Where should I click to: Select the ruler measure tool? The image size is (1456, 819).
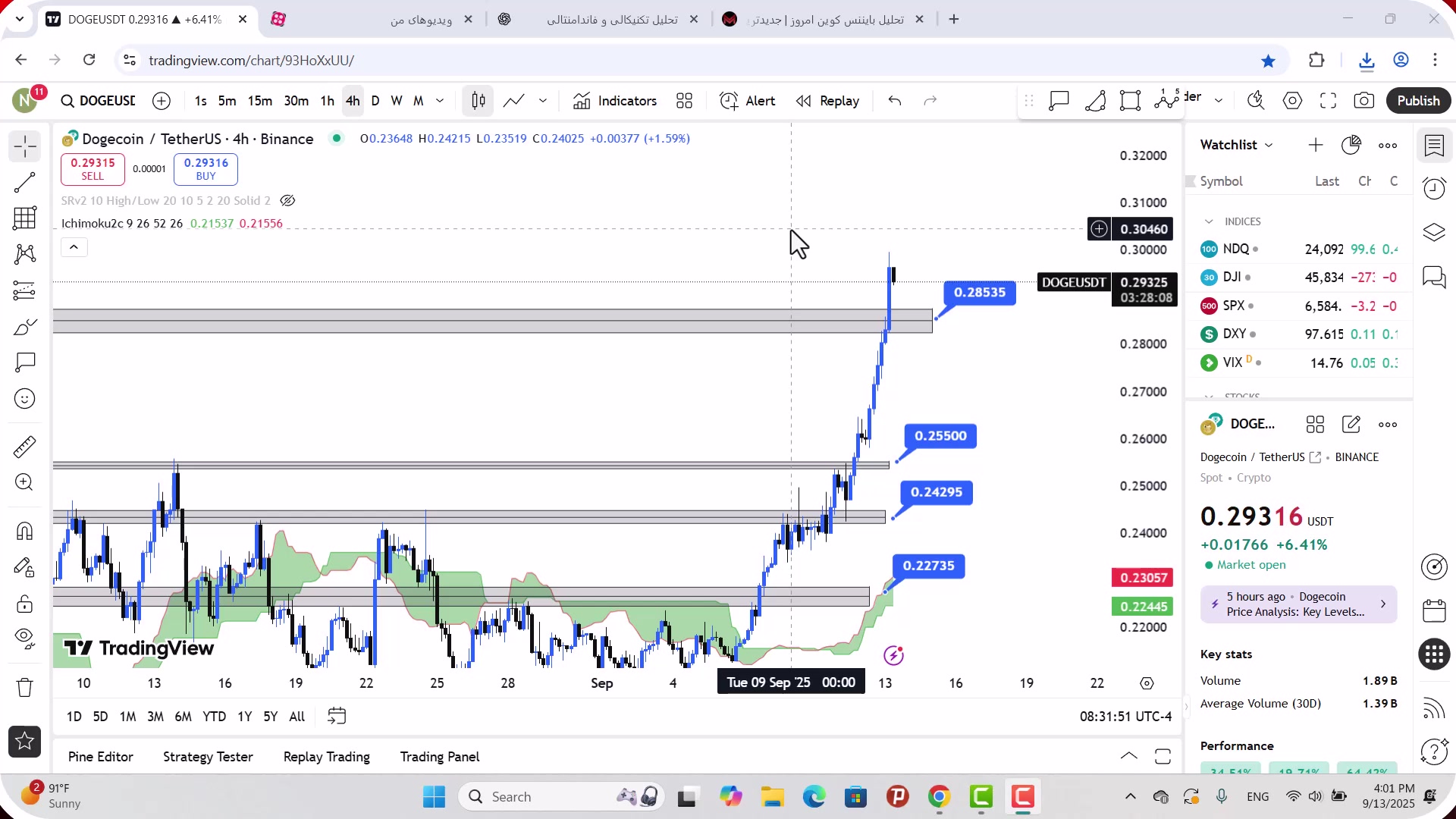[x=25, y=447]
